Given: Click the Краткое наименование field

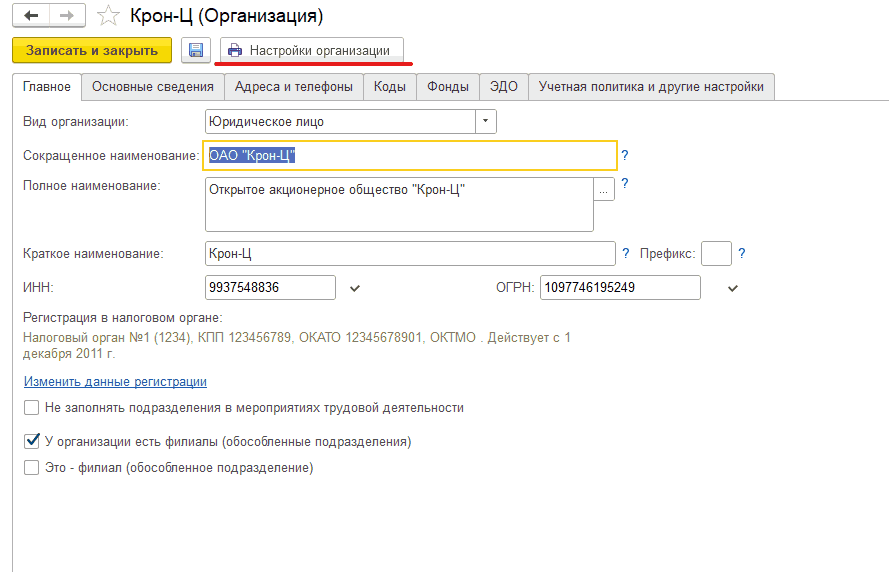Looking at the screenshot, I should point(410,253).
